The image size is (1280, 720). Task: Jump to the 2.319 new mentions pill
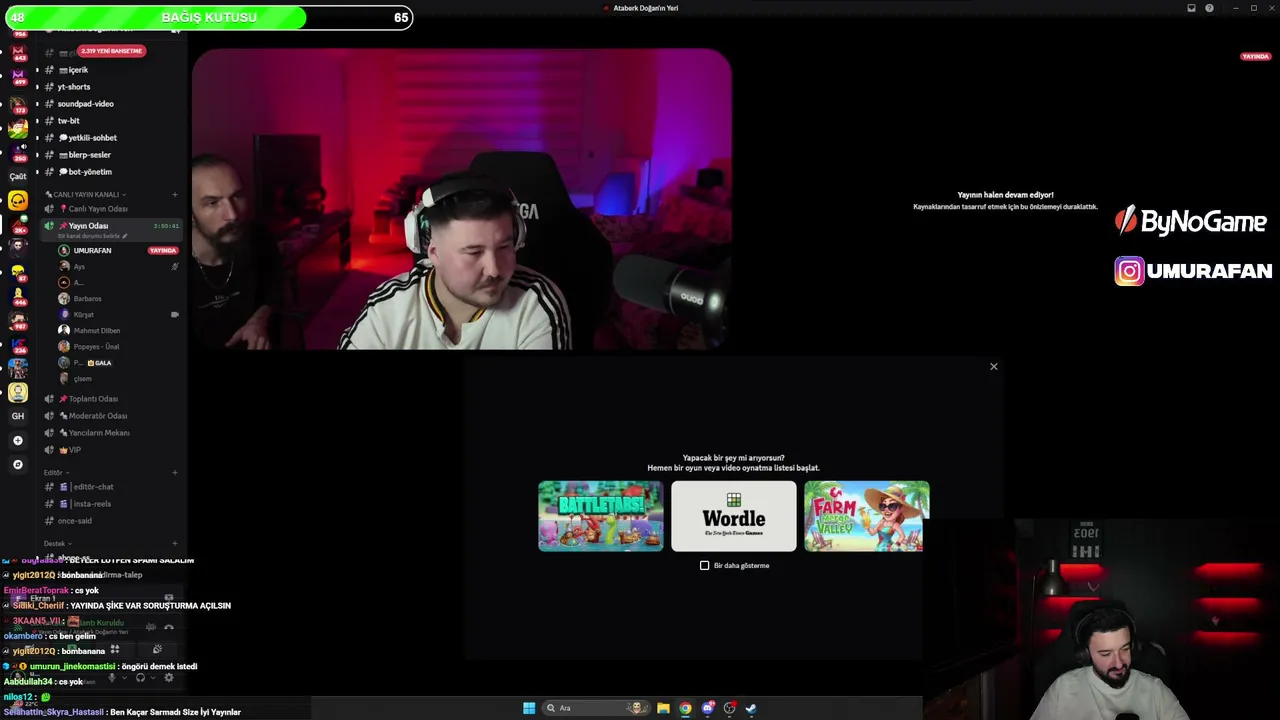pos(111,51)
